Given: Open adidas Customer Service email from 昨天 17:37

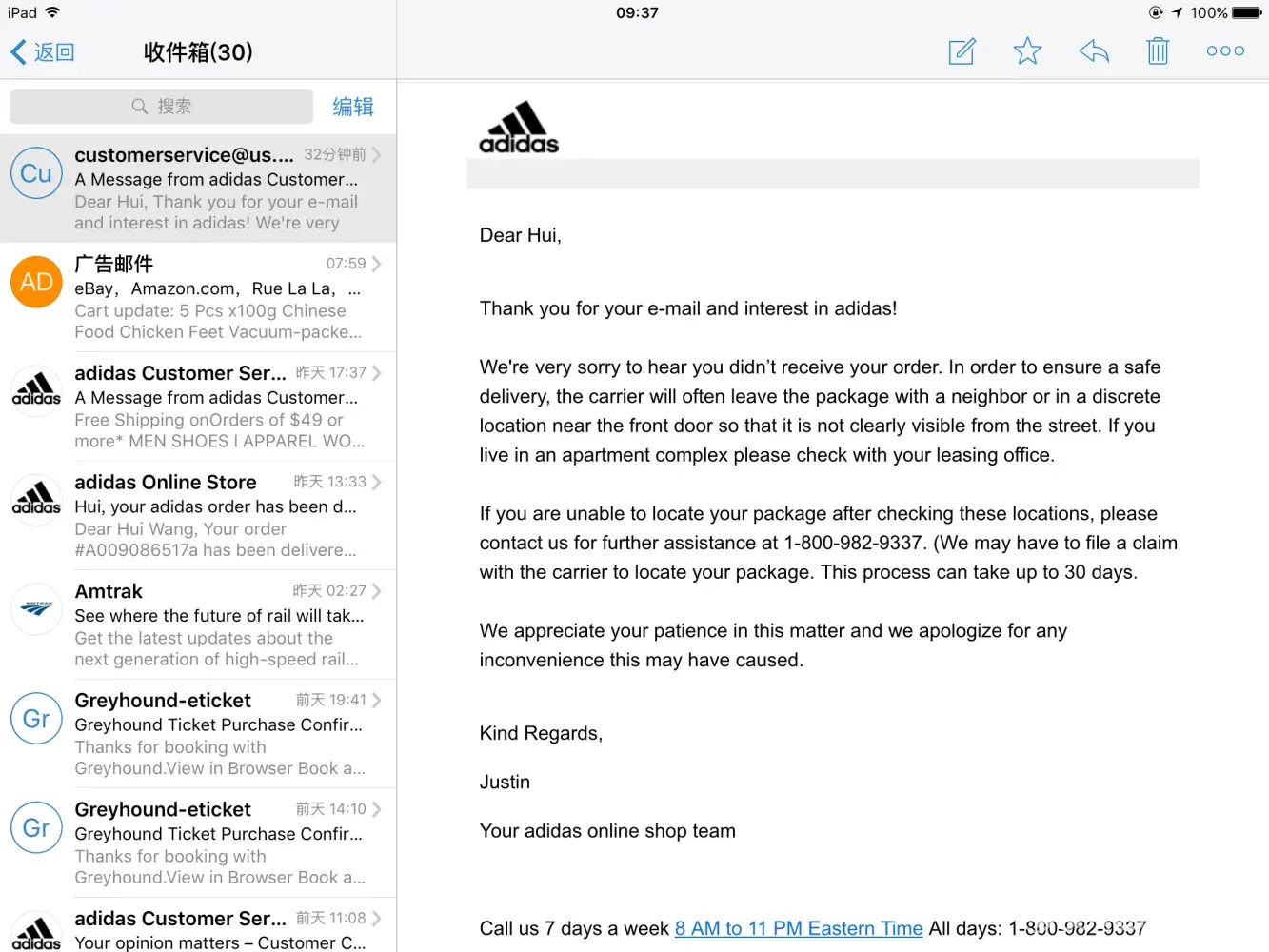Looking at the screenshot, I should click(219, 407).
